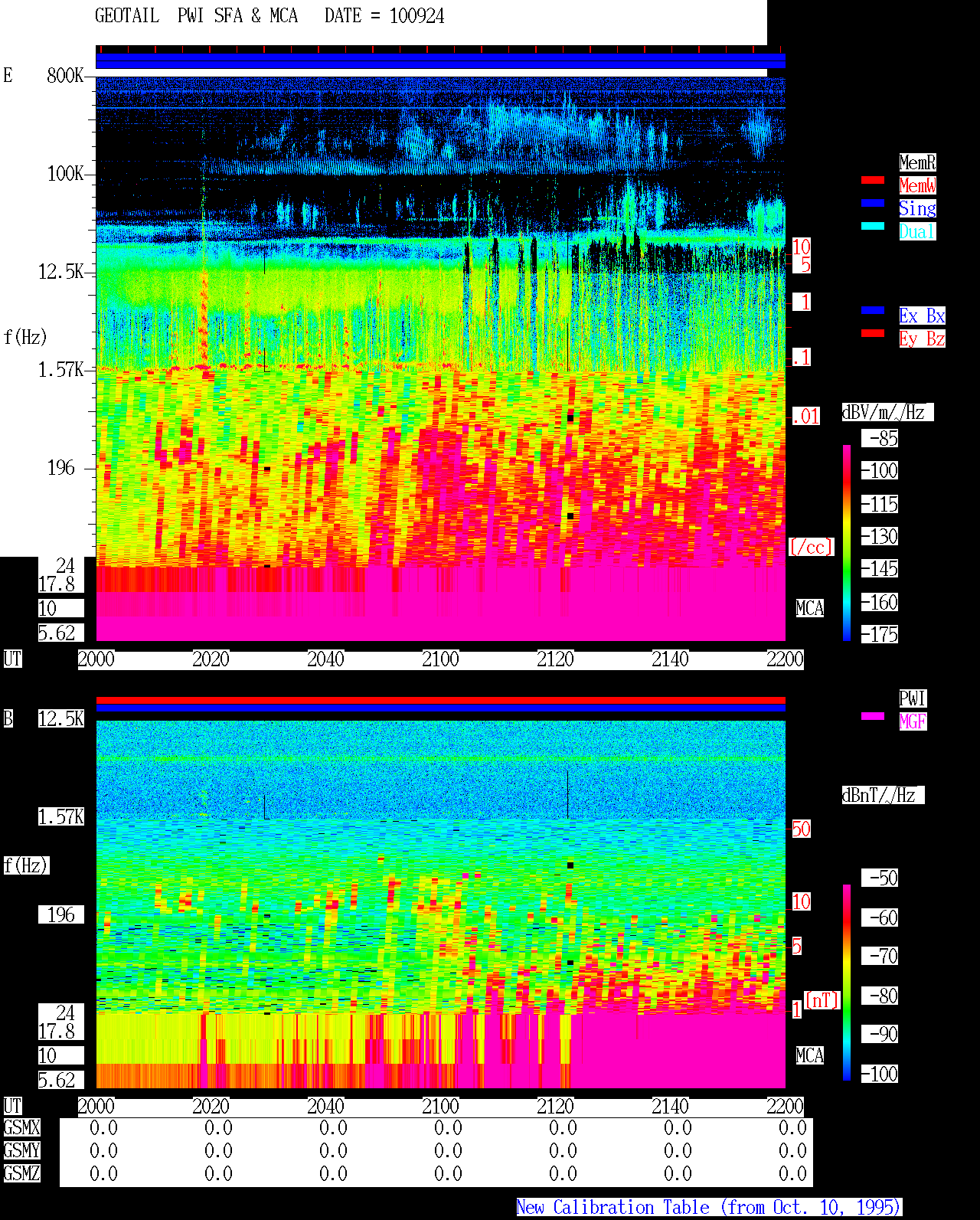
Task: Click the 2200 UT tick under B panel
Action: (786, 1106)
